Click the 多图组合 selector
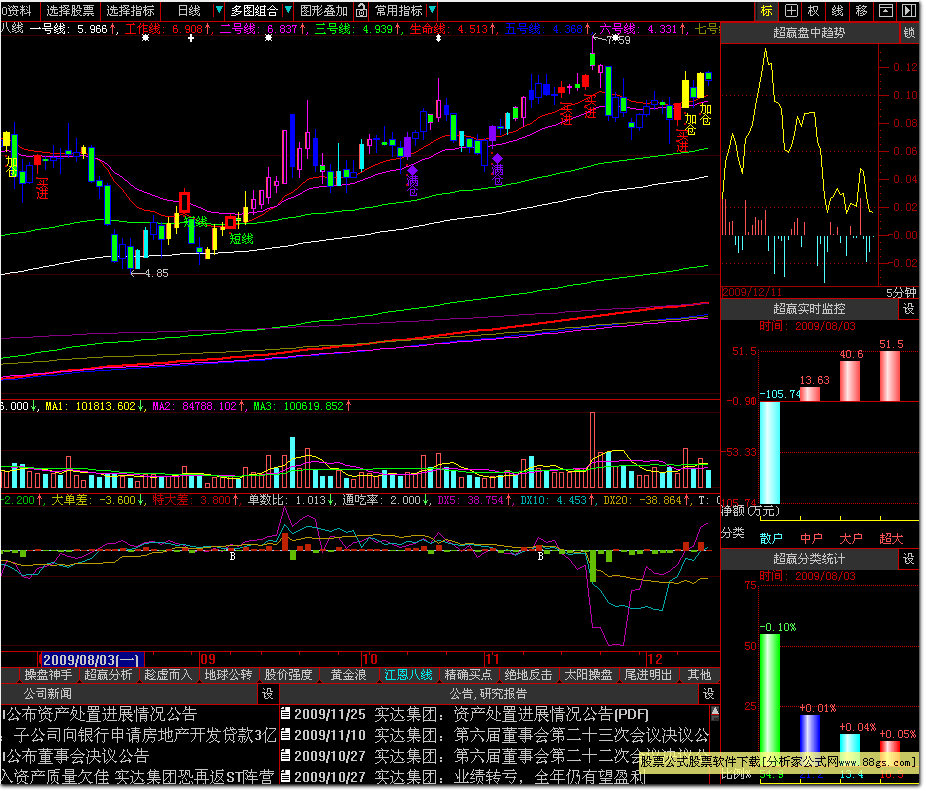Image resolution: width=926 pixels, height=791 pixels. click(255, 11)
